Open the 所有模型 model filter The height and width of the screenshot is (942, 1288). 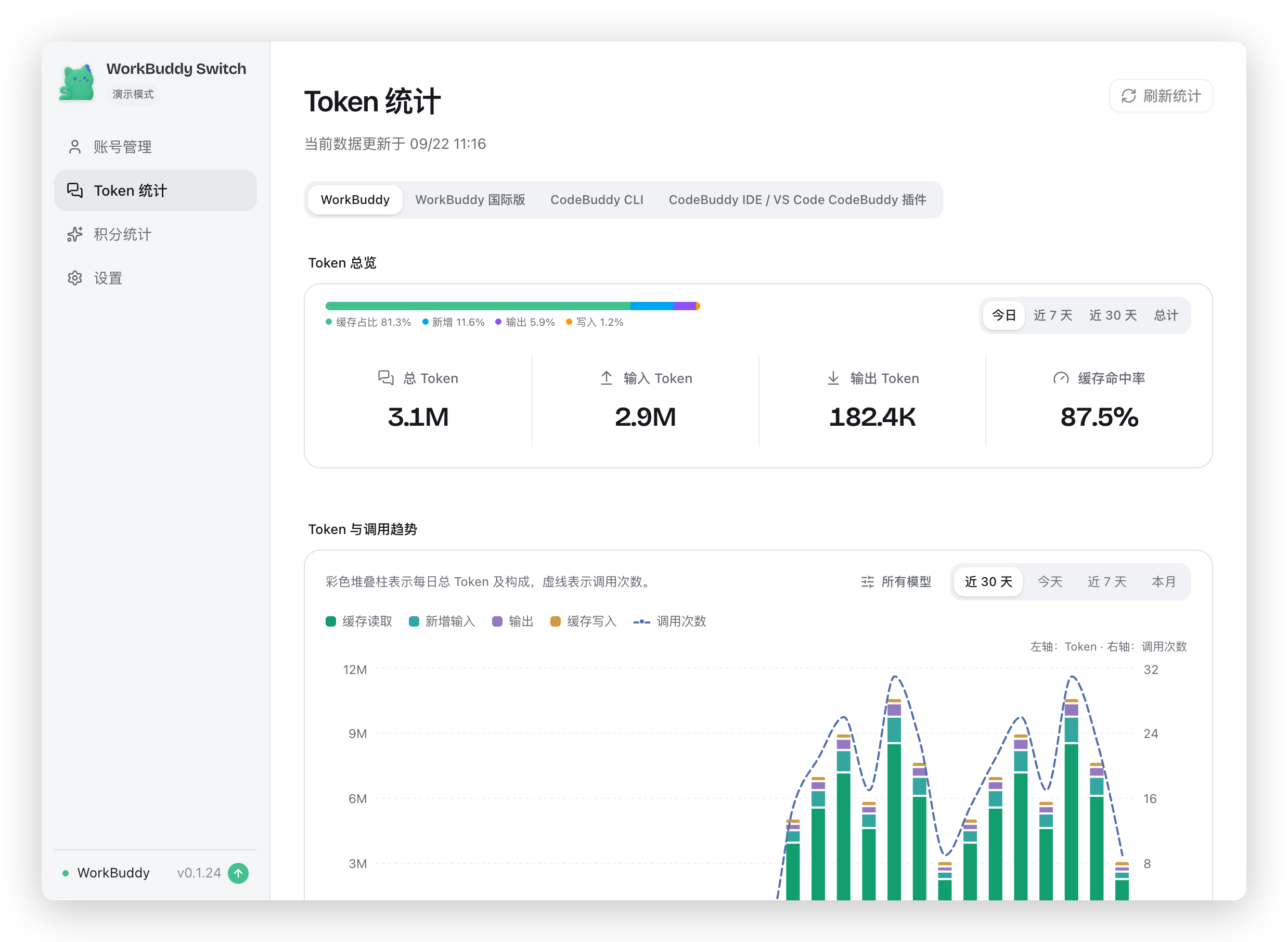[x=896, y=582]
